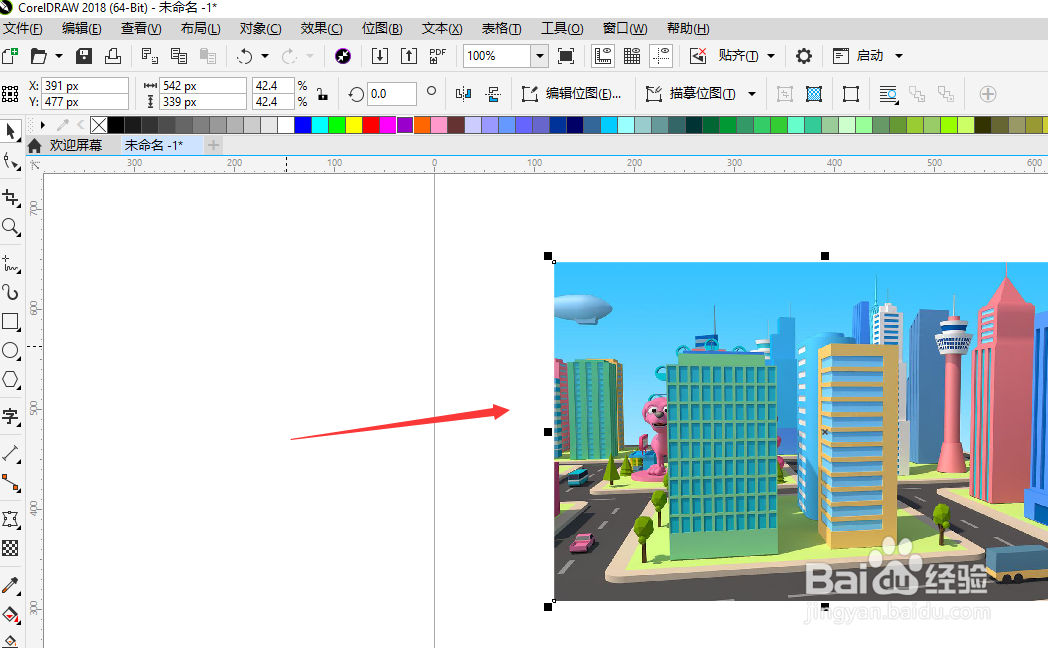Viewport: 1048px width, 648px height.
Task: Select the Freehand drawing tool
Action: tap(11, 264)
